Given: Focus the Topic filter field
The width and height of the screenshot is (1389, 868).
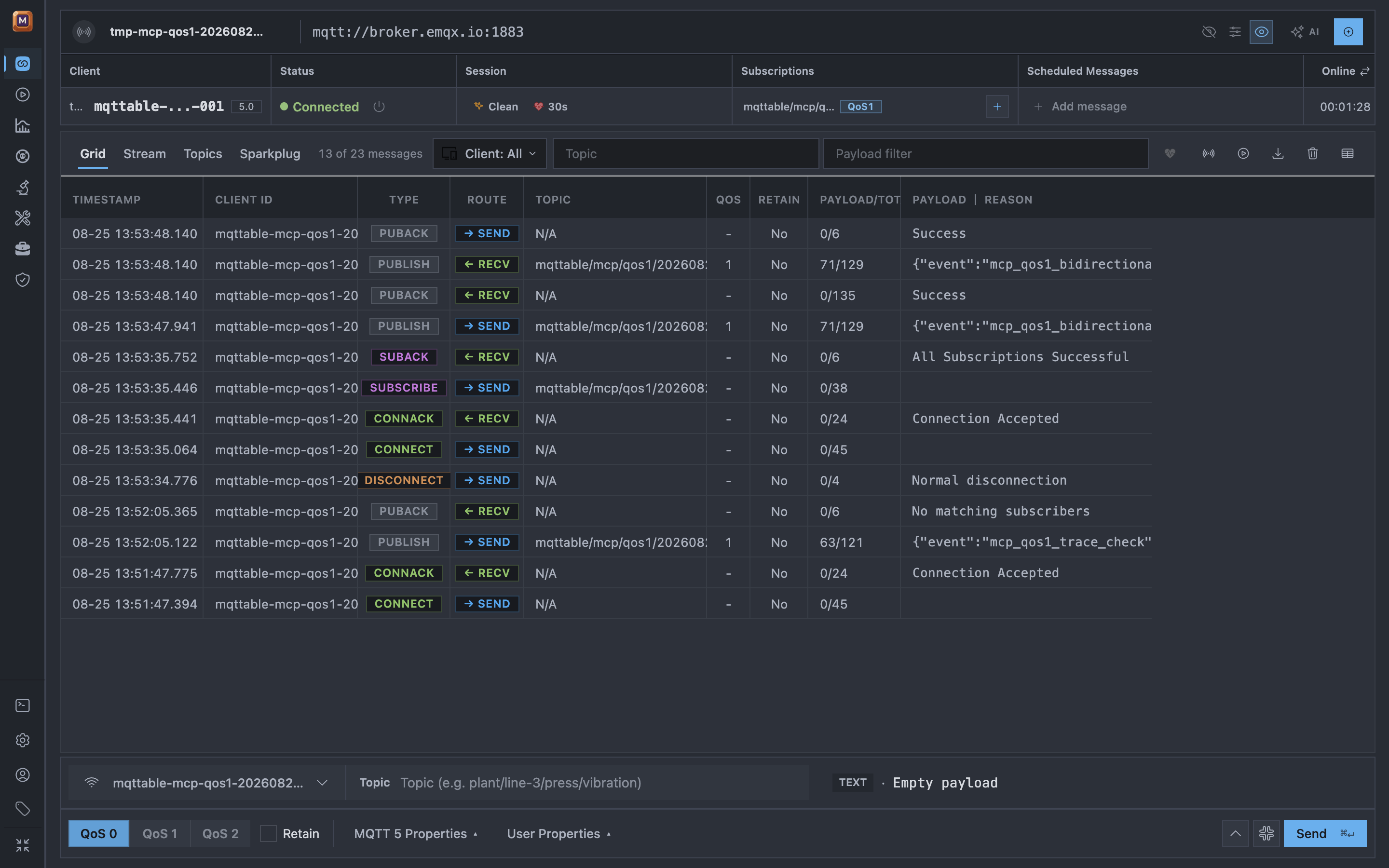Looking at the screenshot, I should 685,154.
